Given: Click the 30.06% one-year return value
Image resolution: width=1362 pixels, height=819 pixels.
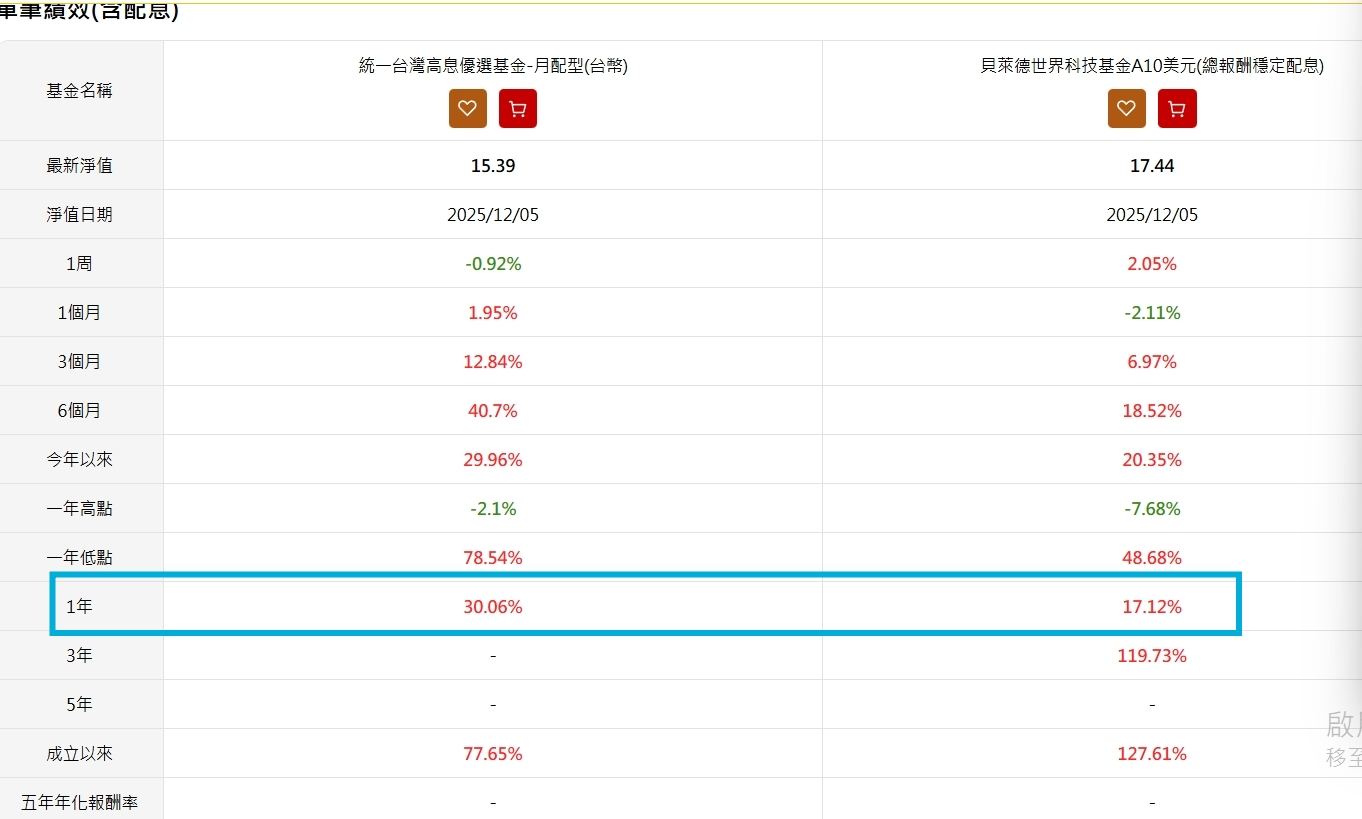Looking at the screenshot, I should 493,606.
